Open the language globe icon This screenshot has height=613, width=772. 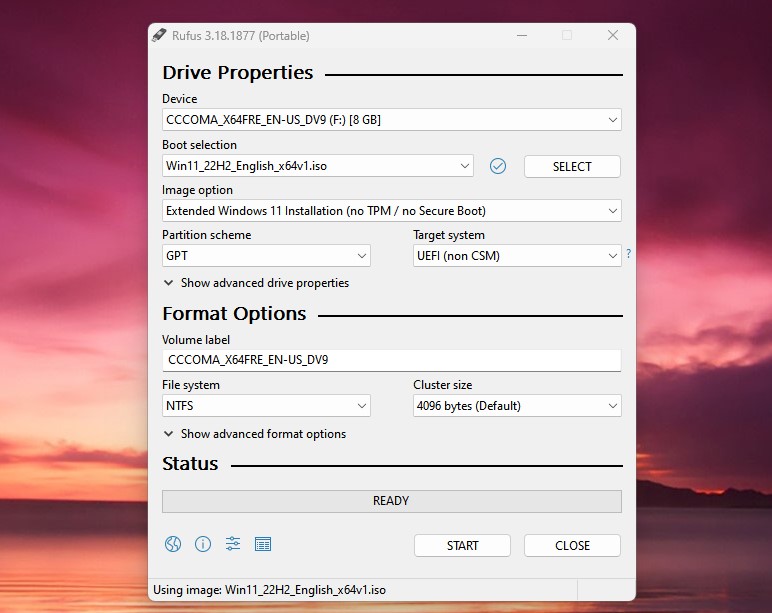click(x=173, y=544)
